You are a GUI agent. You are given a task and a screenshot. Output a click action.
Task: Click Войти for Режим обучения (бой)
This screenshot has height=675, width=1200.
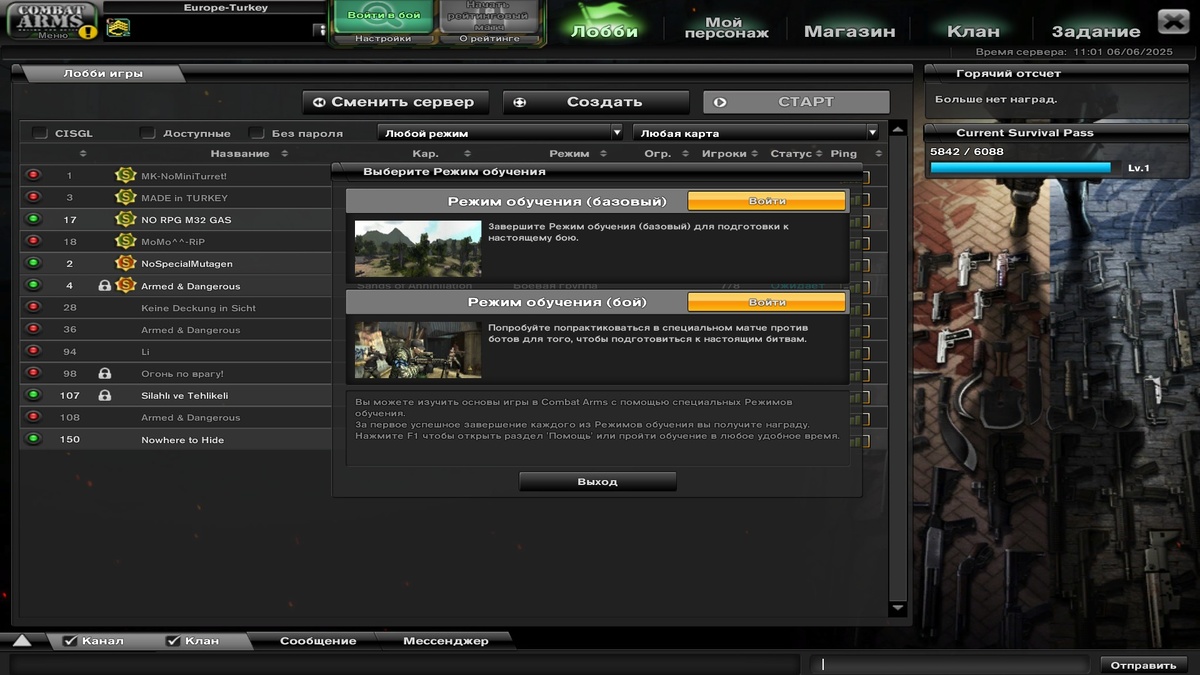pos(767,301)
